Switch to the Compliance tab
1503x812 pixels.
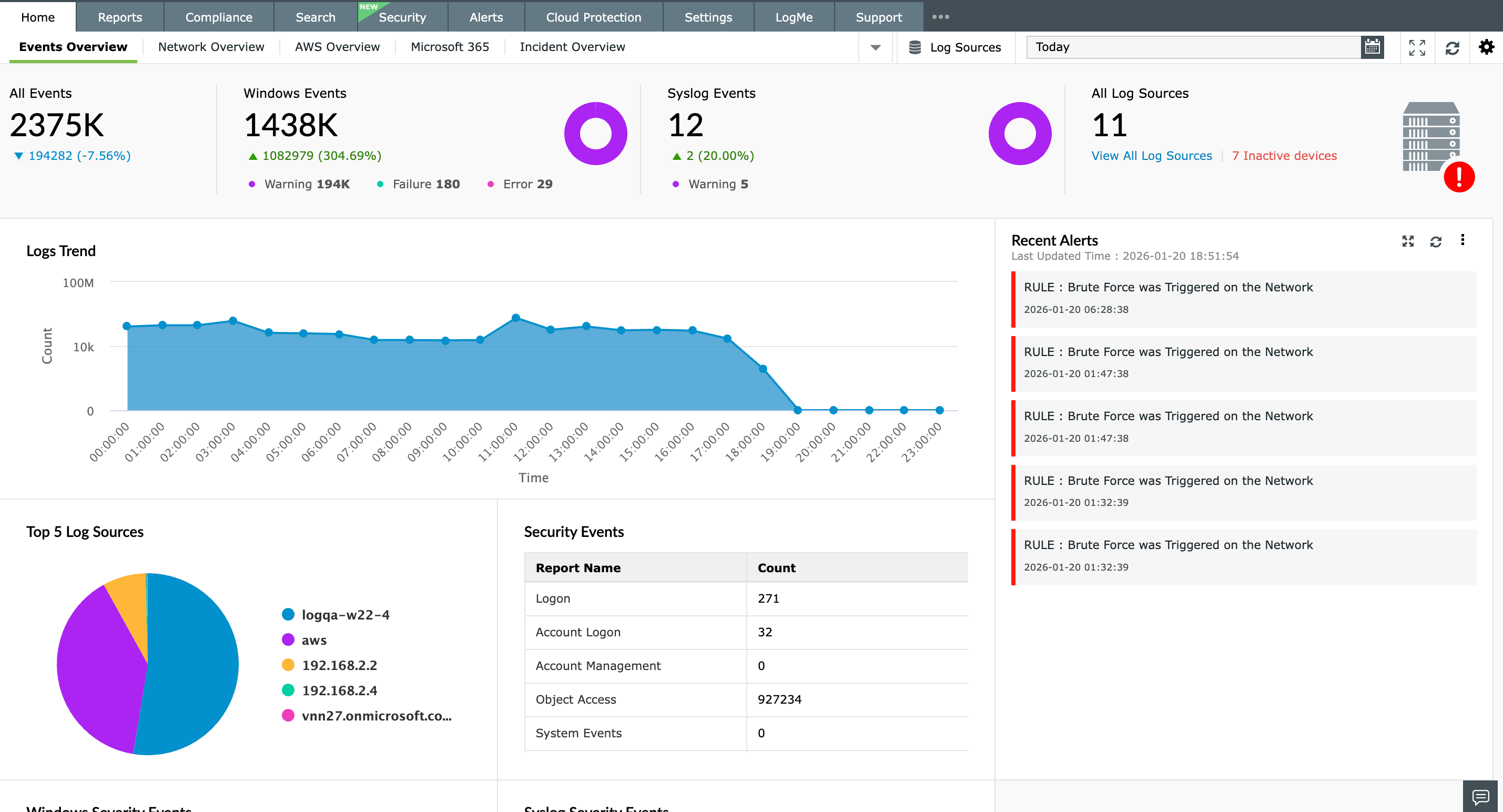(219, 17)
